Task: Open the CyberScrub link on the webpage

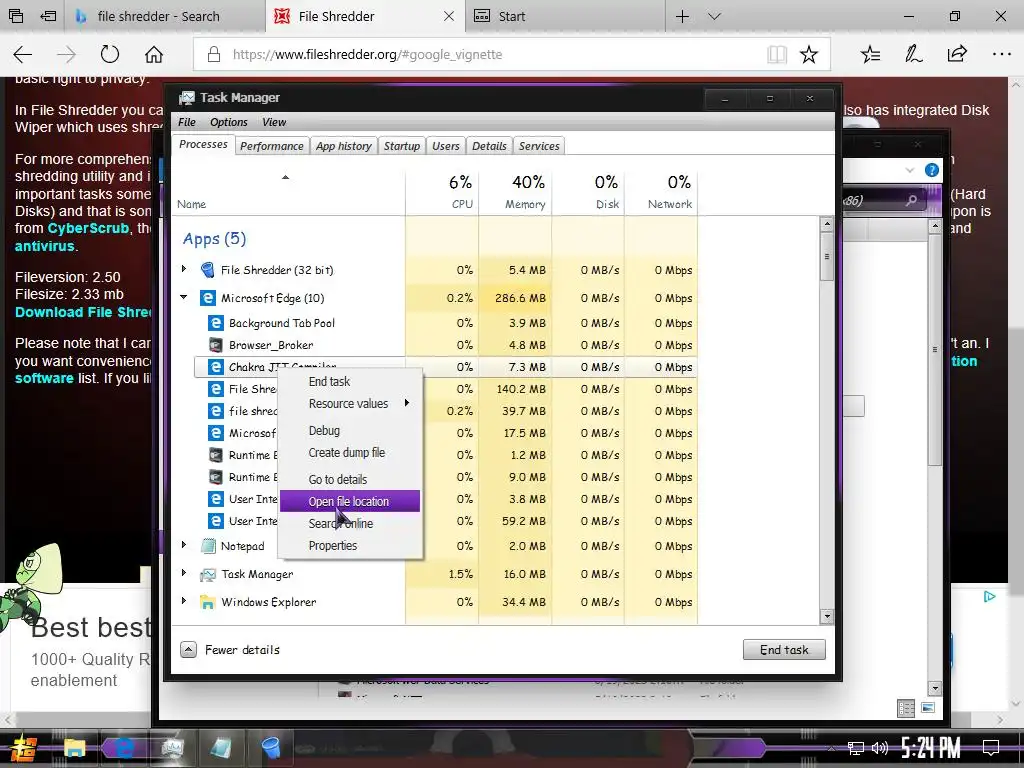Action: coord(88,229)
